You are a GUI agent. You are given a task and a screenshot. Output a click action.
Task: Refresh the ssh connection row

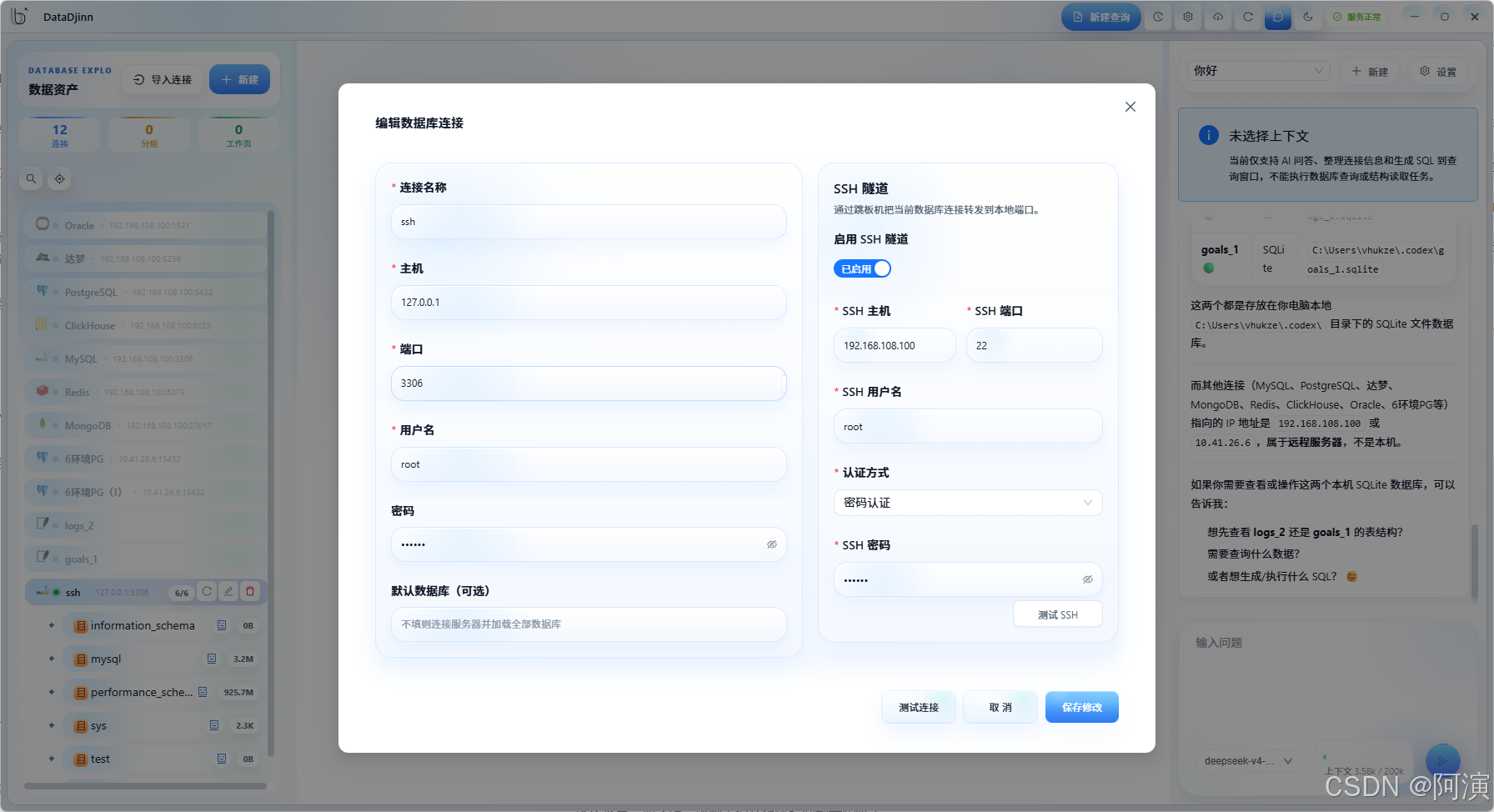click(x=207, y=591)
